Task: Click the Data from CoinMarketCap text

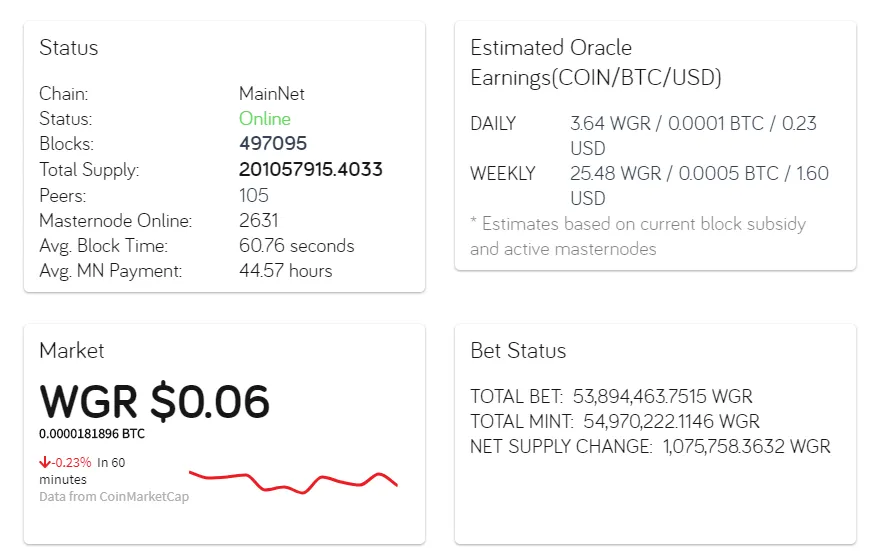Action: click(x=114, y=497)
